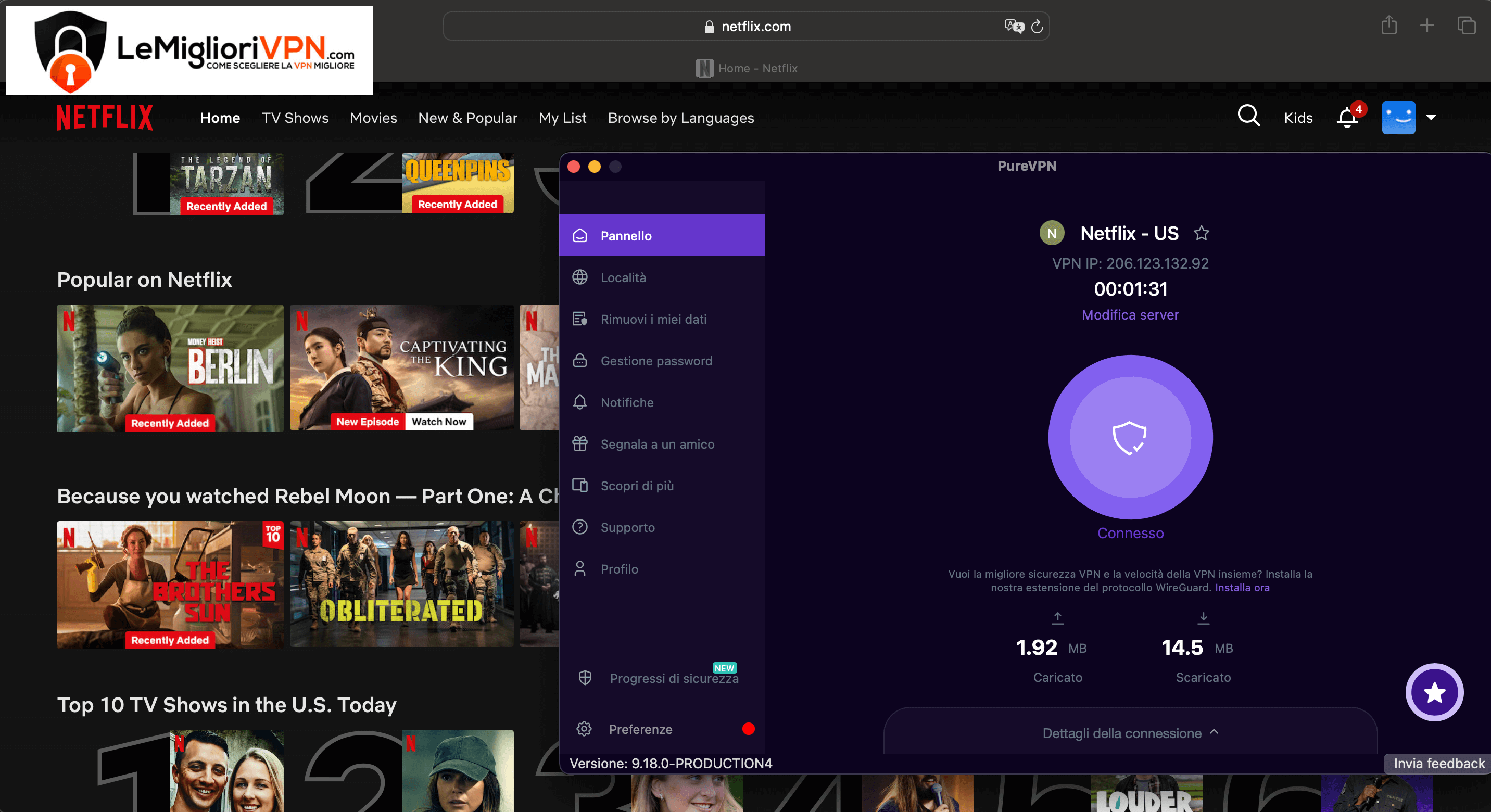Click the Safari share icon

1389,26
